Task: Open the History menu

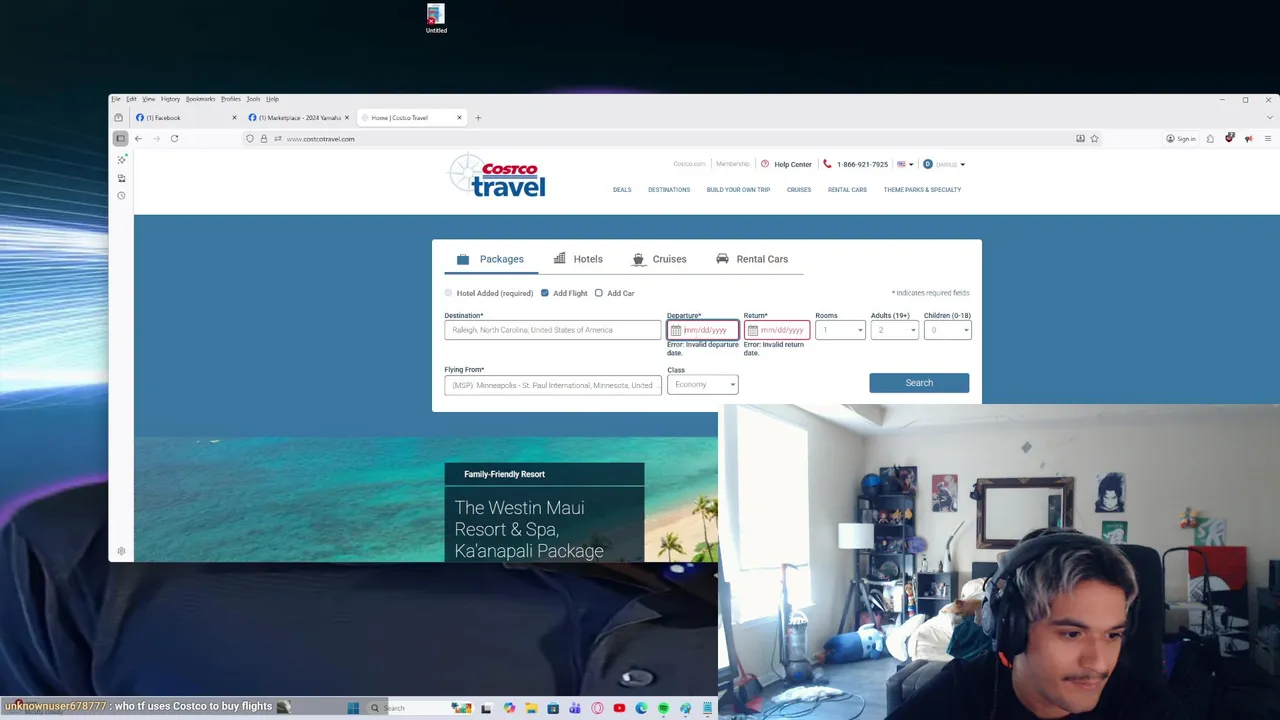Action: 170,99
